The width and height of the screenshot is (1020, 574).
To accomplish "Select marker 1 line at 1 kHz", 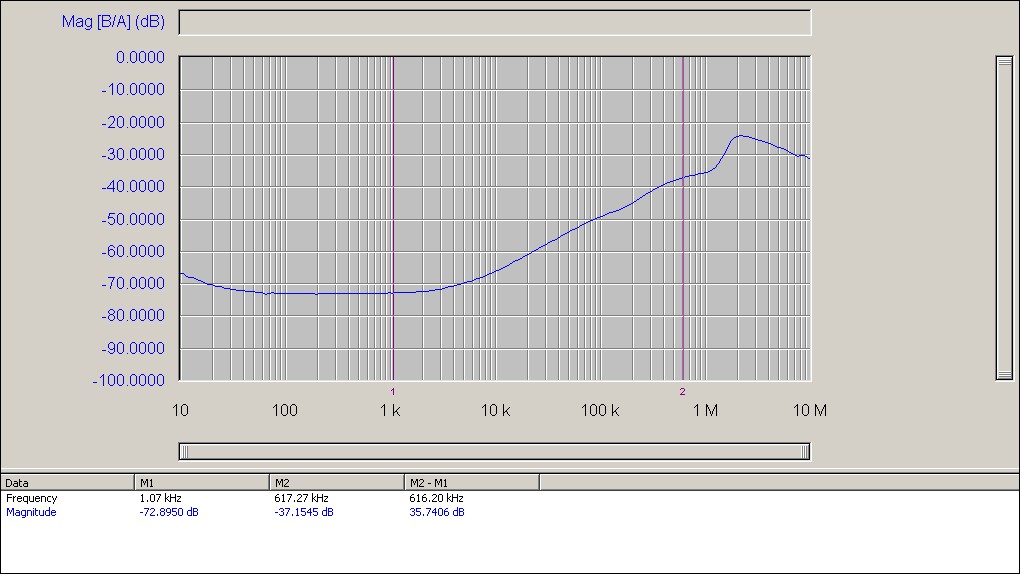I will coord(393,218).
